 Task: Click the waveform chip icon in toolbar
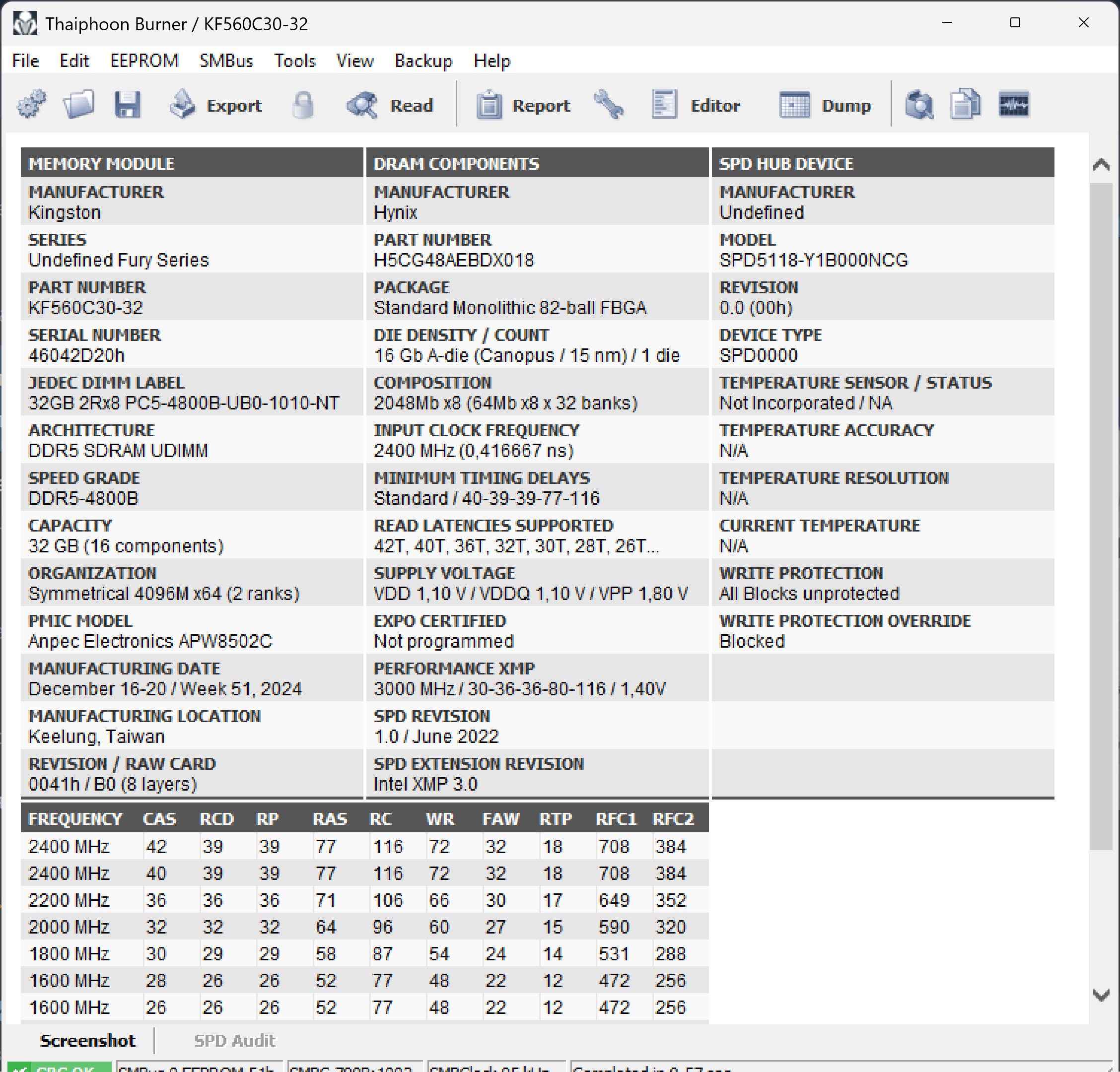1014,105
